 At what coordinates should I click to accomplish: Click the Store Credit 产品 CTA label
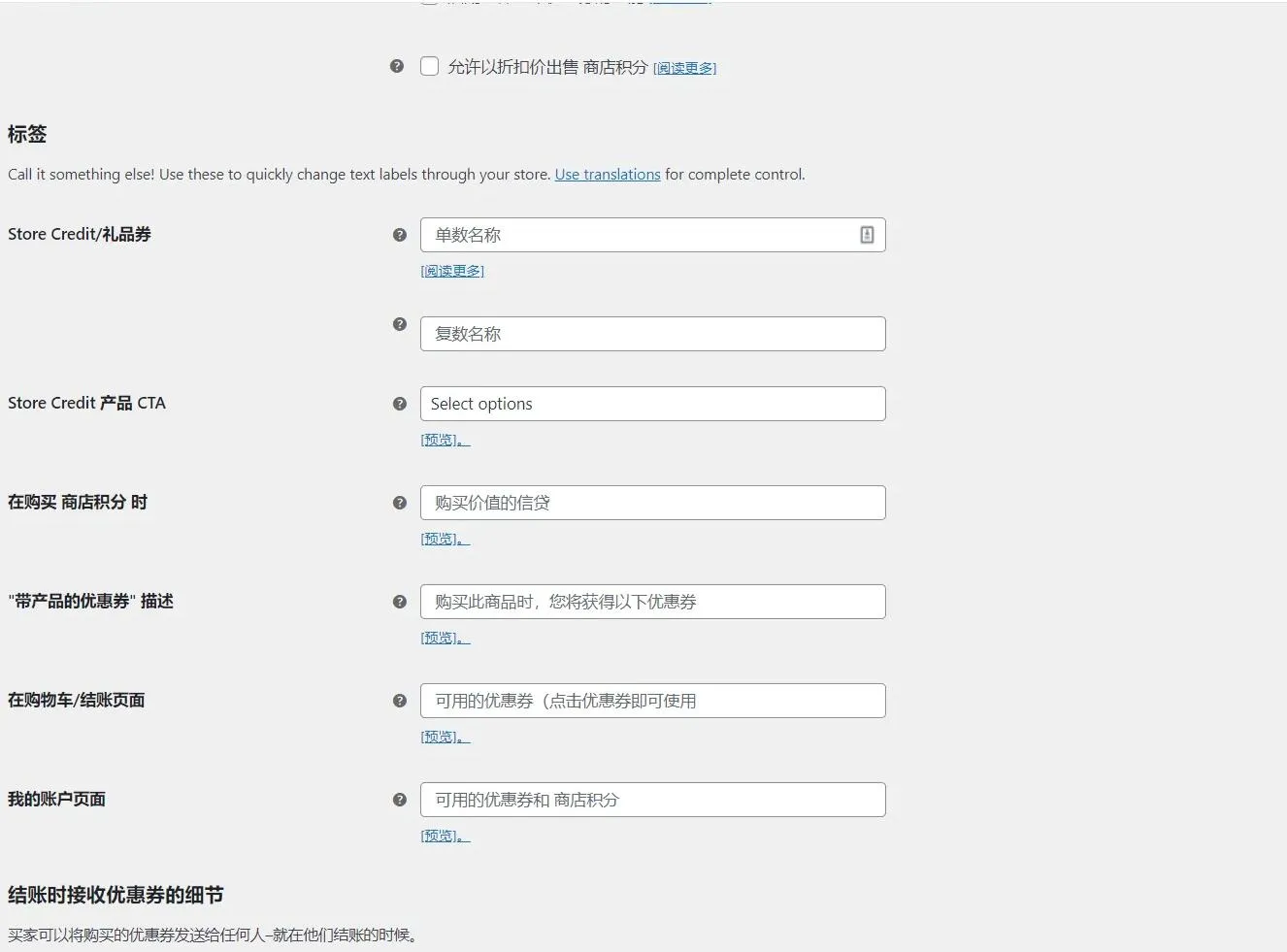(x=86, y=403)
